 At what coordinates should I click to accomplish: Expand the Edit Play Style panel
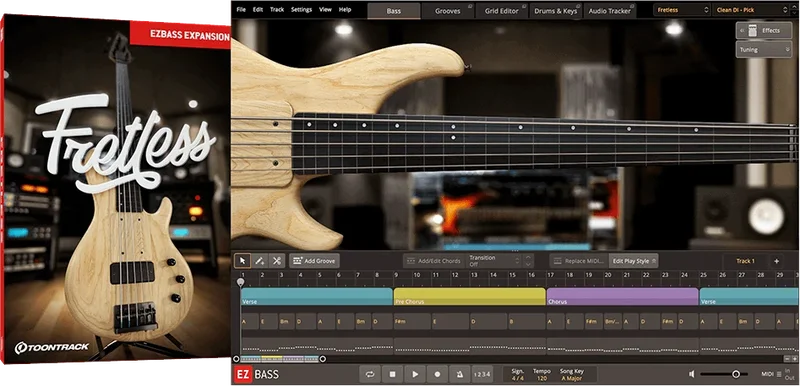[x=634, y=261]
